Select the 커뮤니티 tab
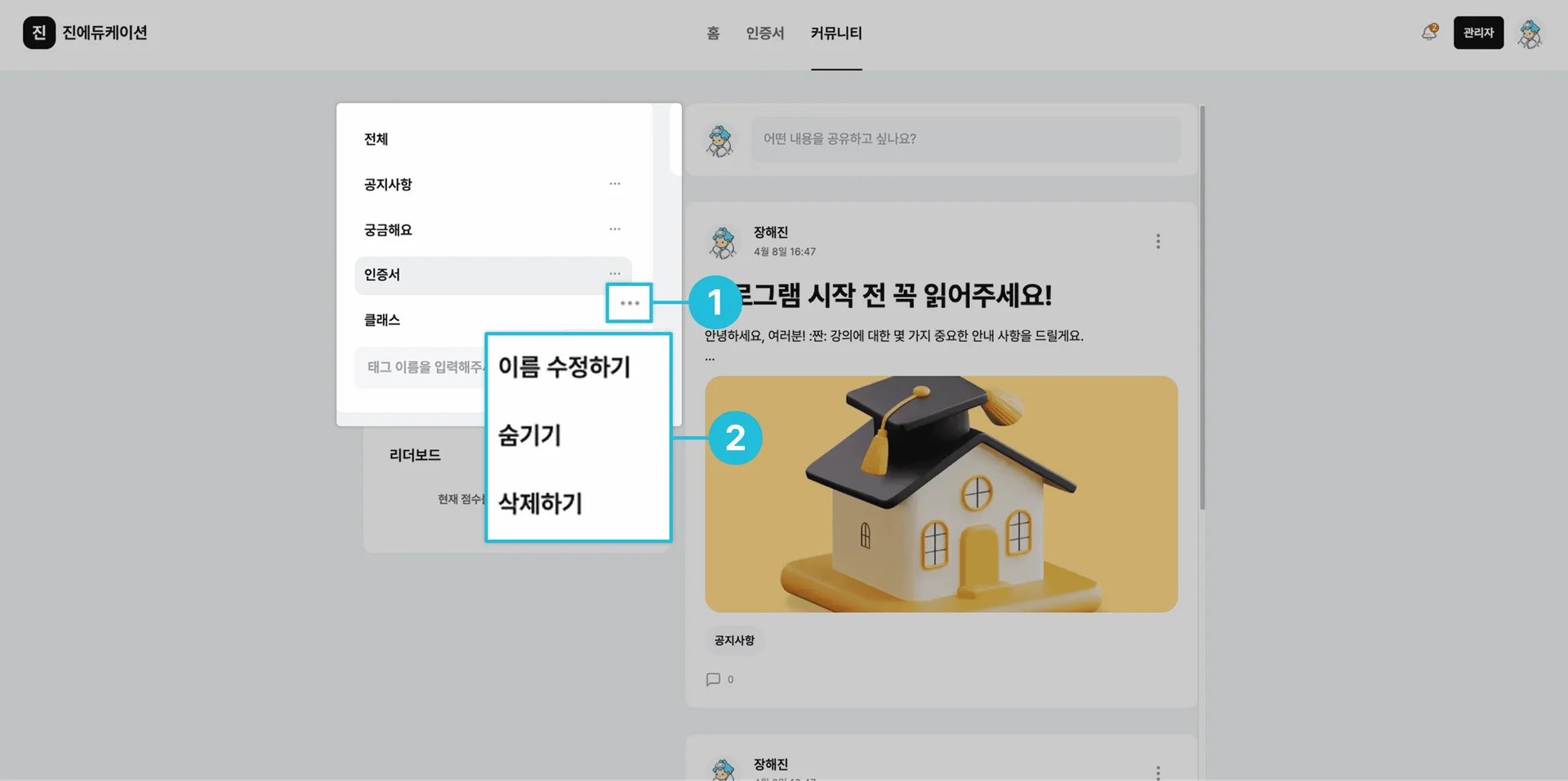This screenshot has height=781, width=1568. click(x=836, y=33)
